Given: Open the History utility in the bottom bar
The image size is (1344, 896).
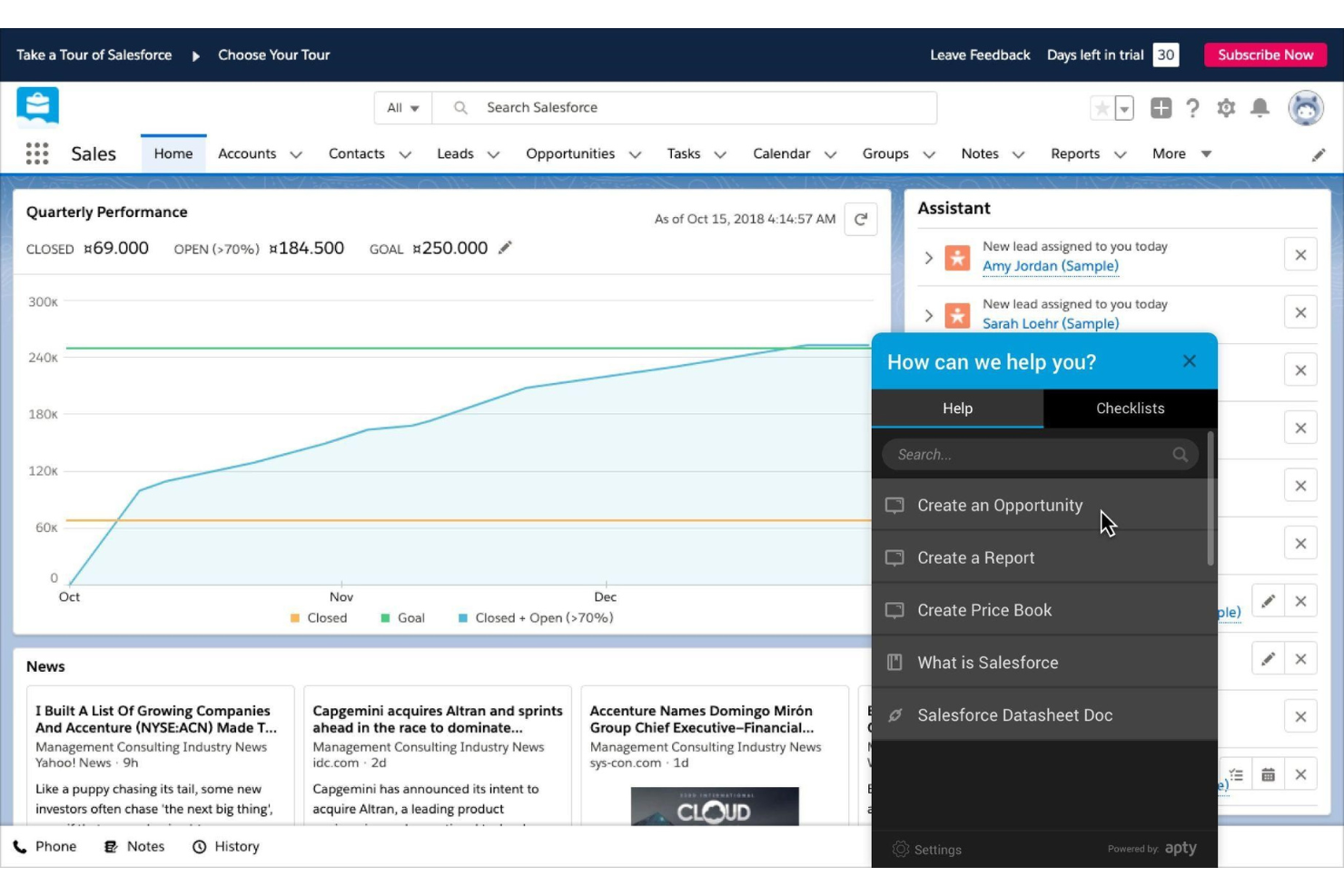Looking at the screenshot, I should coord(226,847).
